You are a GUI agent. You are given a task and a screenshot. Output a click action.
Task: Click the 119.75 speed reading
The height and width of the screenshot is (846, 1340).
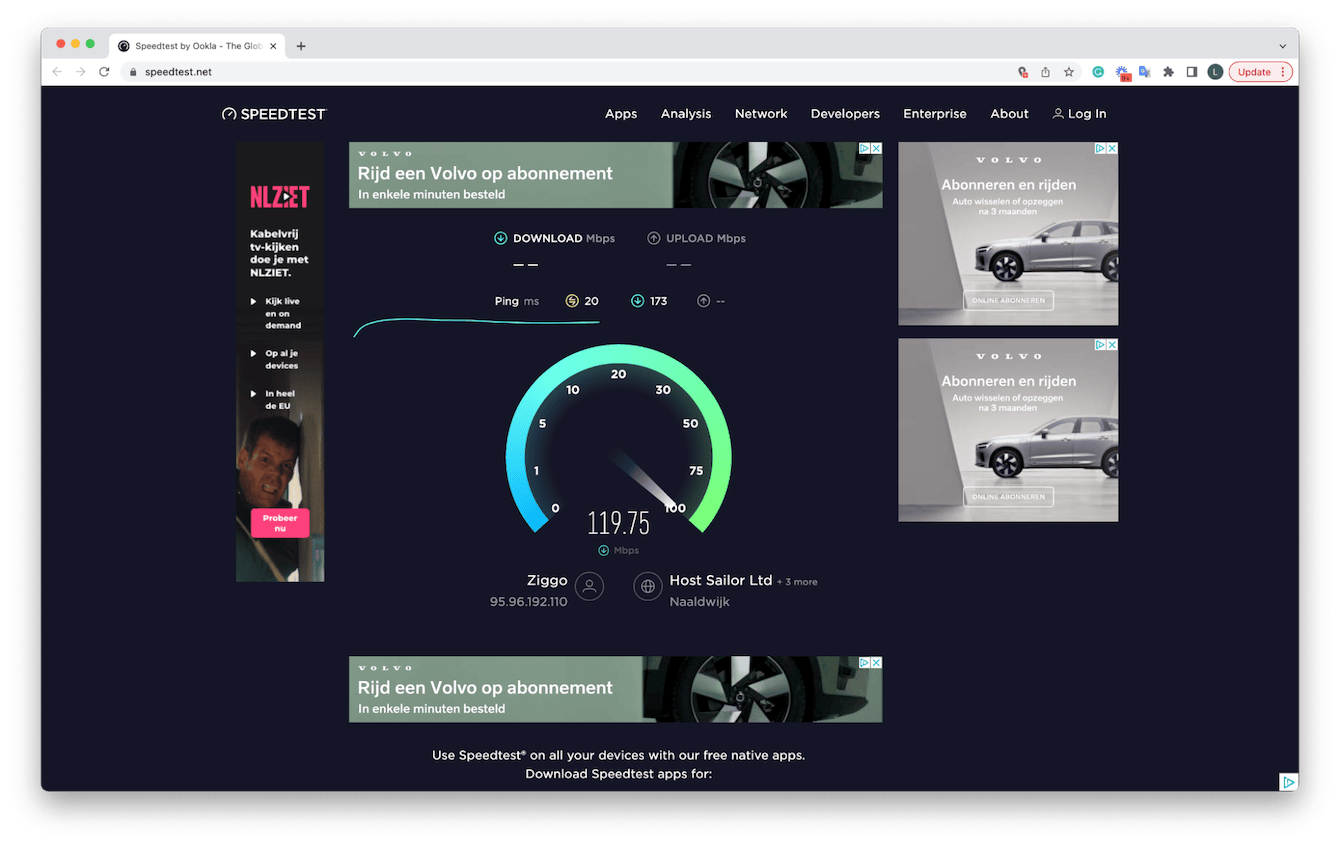[618, 523]
